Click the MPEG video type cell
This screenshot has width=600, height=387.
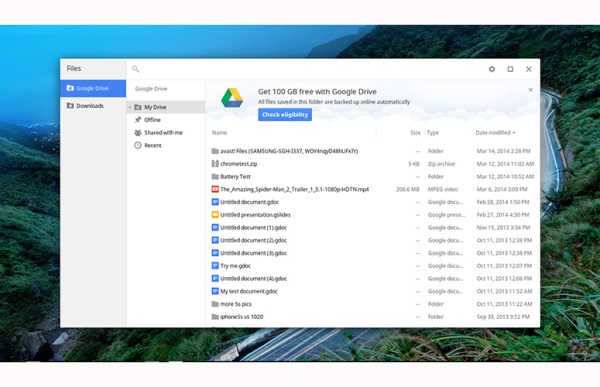point(443,189)
